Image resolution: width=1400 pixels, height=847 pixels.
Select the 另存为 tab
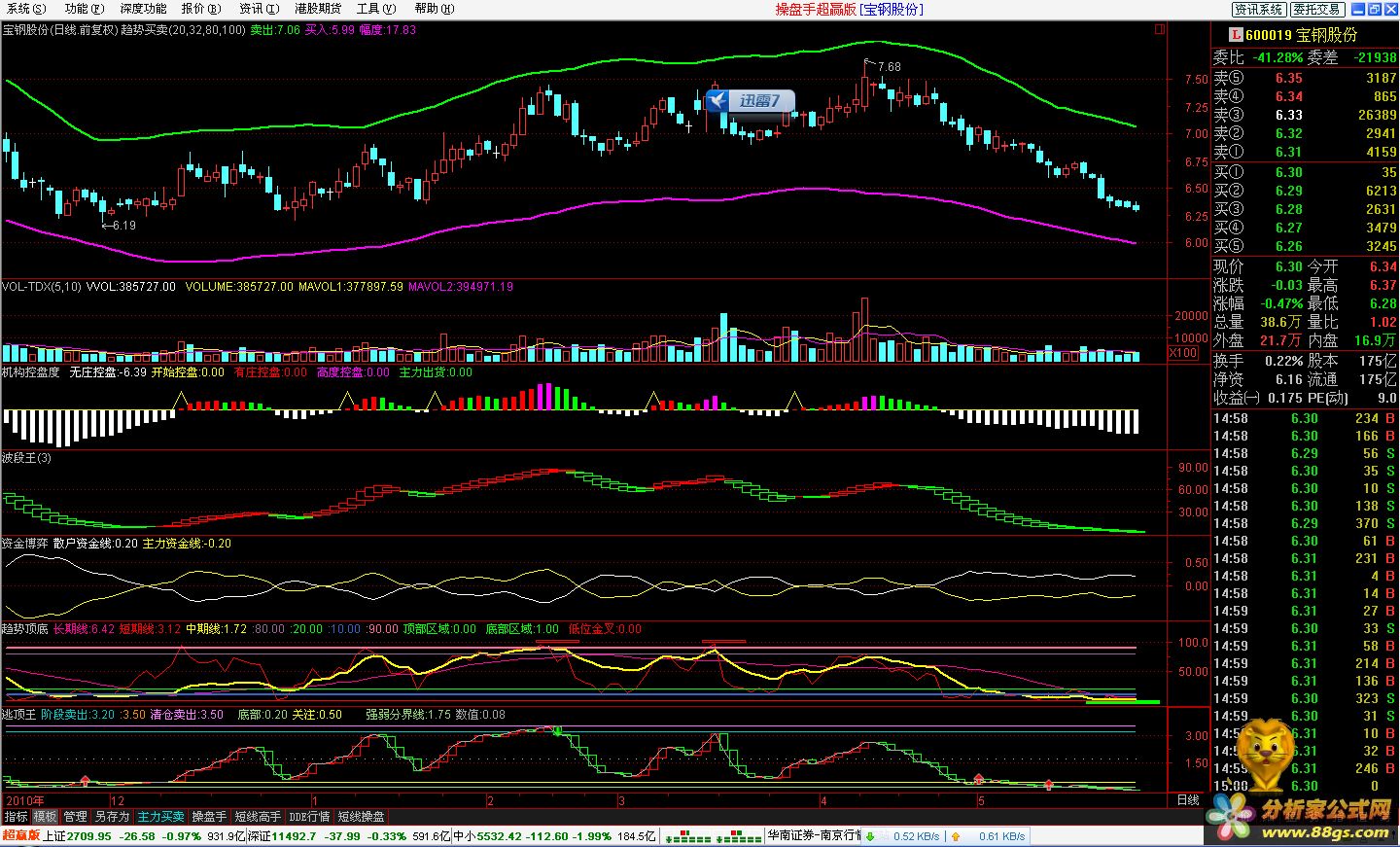(112, 817)
